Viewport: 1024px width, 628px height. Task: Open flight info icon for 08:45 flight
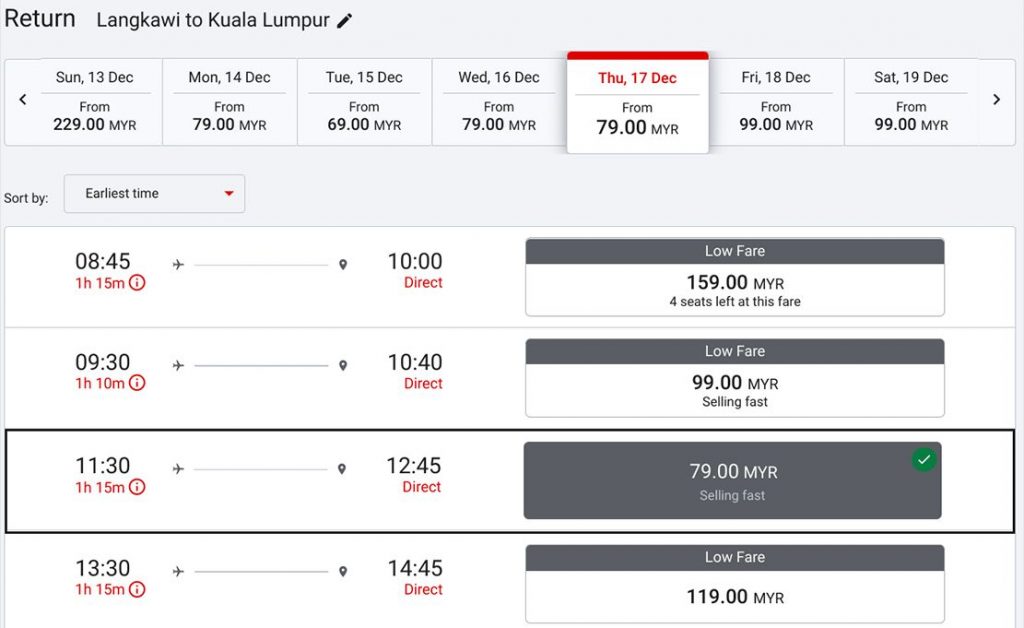[136, 283]
